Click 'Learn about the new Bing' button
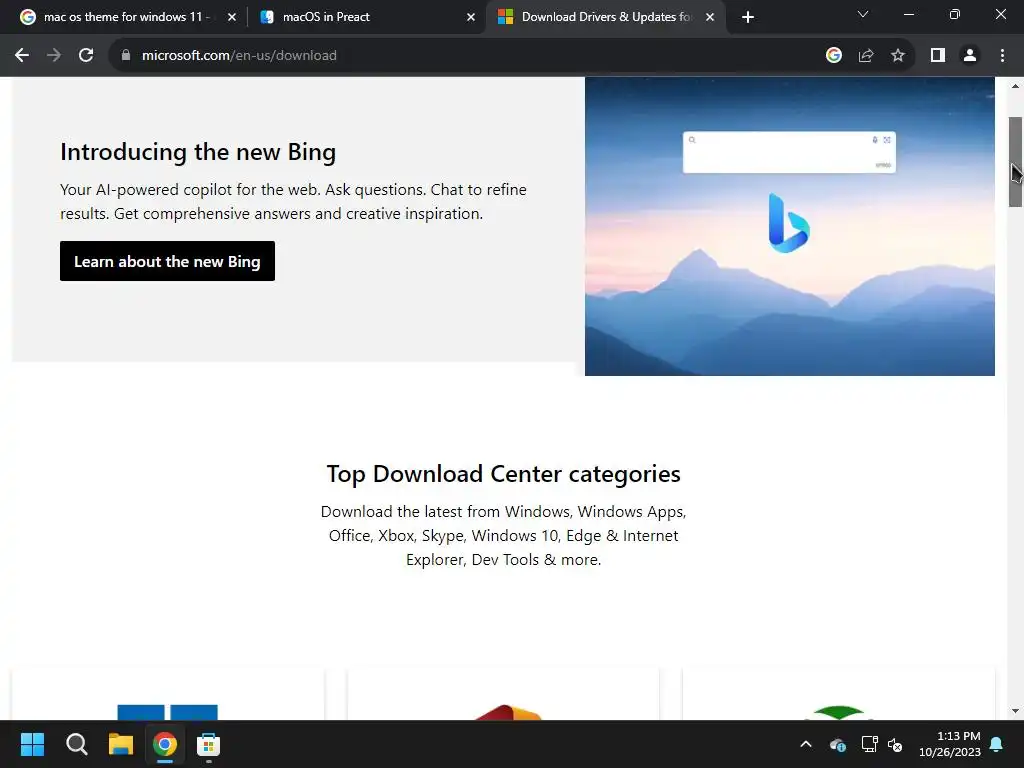Viewport: 1024px width, 768px height. click(x=167, y=261)
